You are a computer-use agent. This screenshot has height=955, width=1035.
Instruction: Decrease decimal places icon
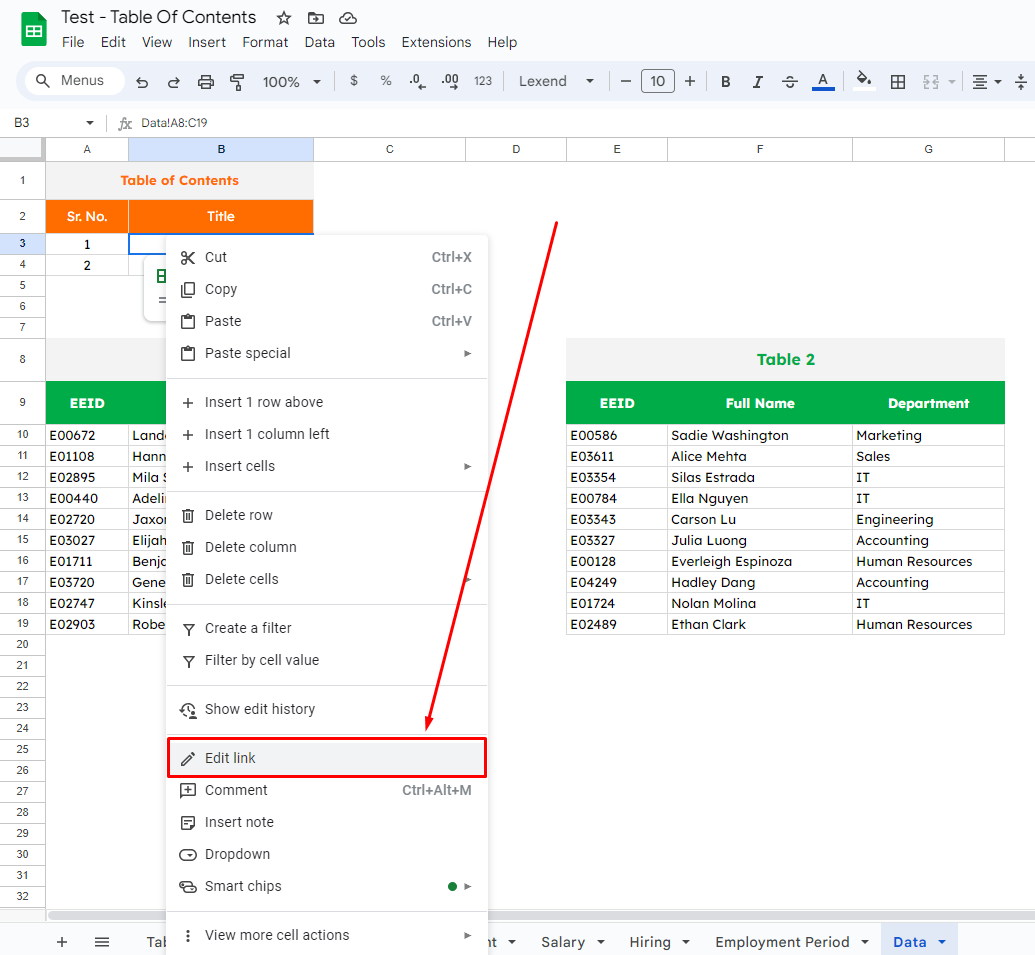(417, 82)
